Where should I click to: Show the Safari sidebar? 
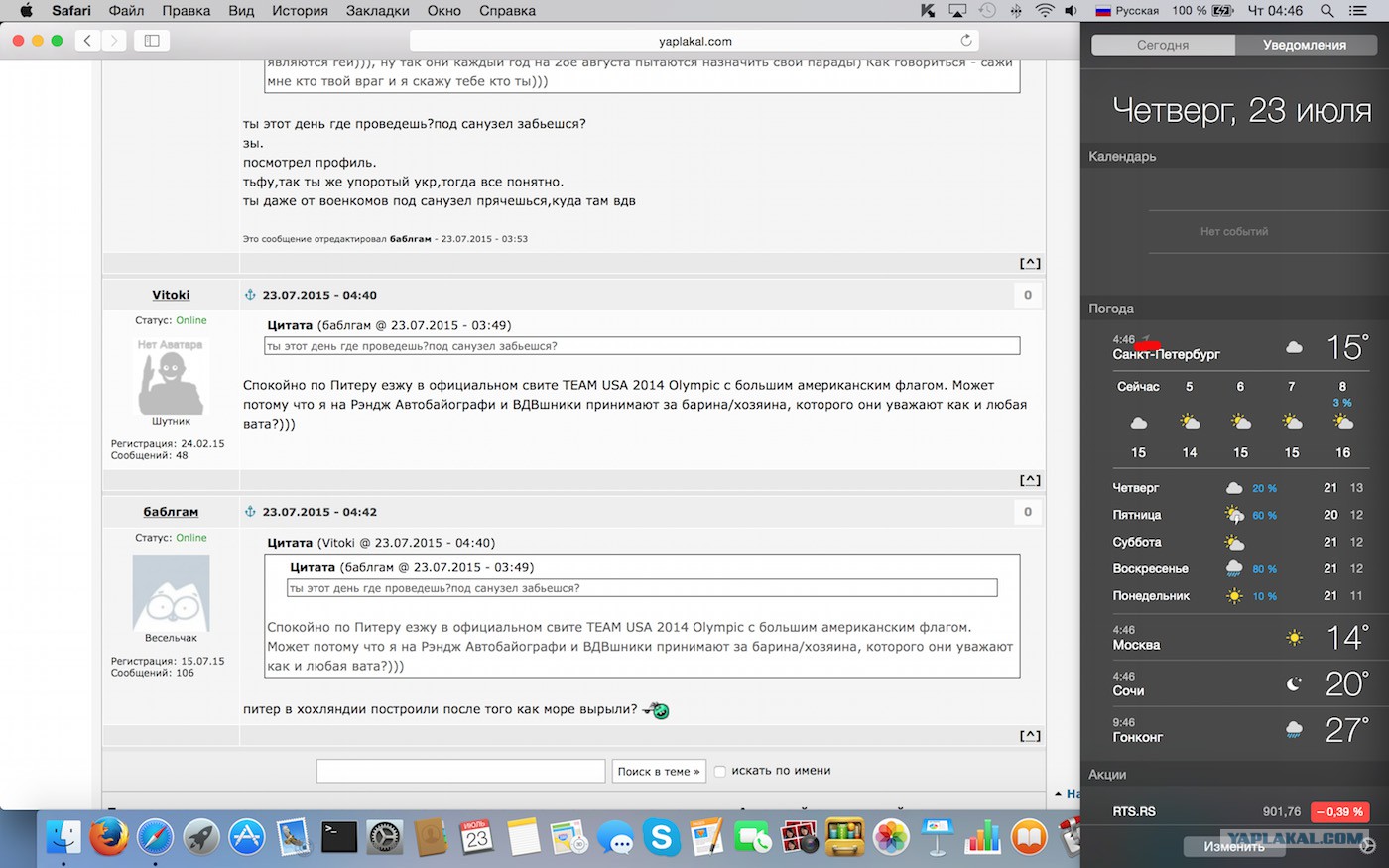(152, 41)
